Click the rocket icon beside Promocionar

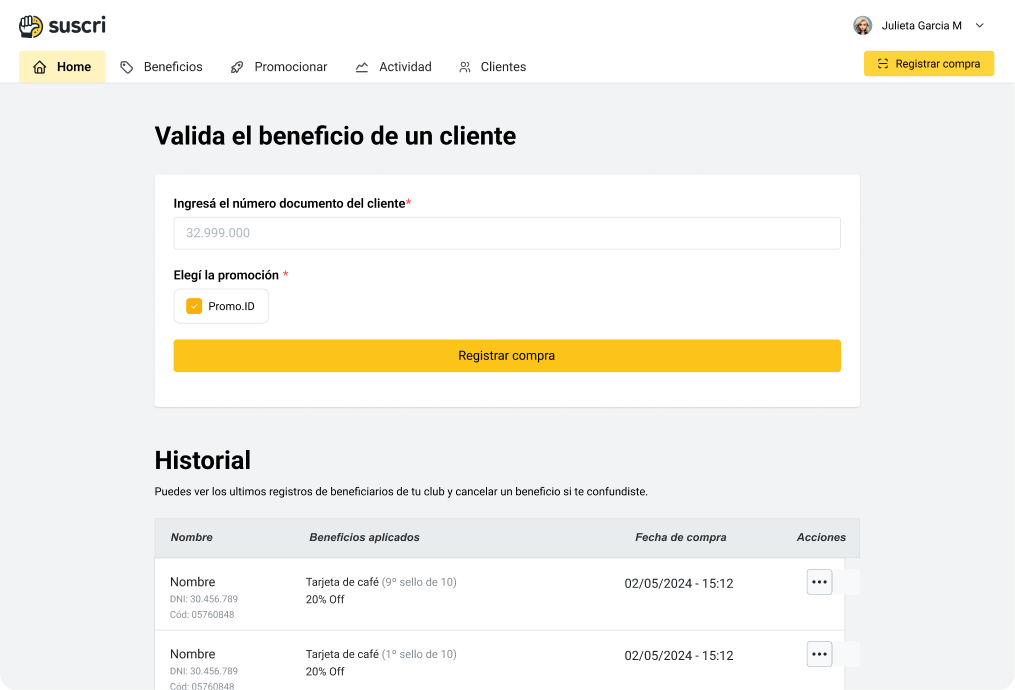237,67
